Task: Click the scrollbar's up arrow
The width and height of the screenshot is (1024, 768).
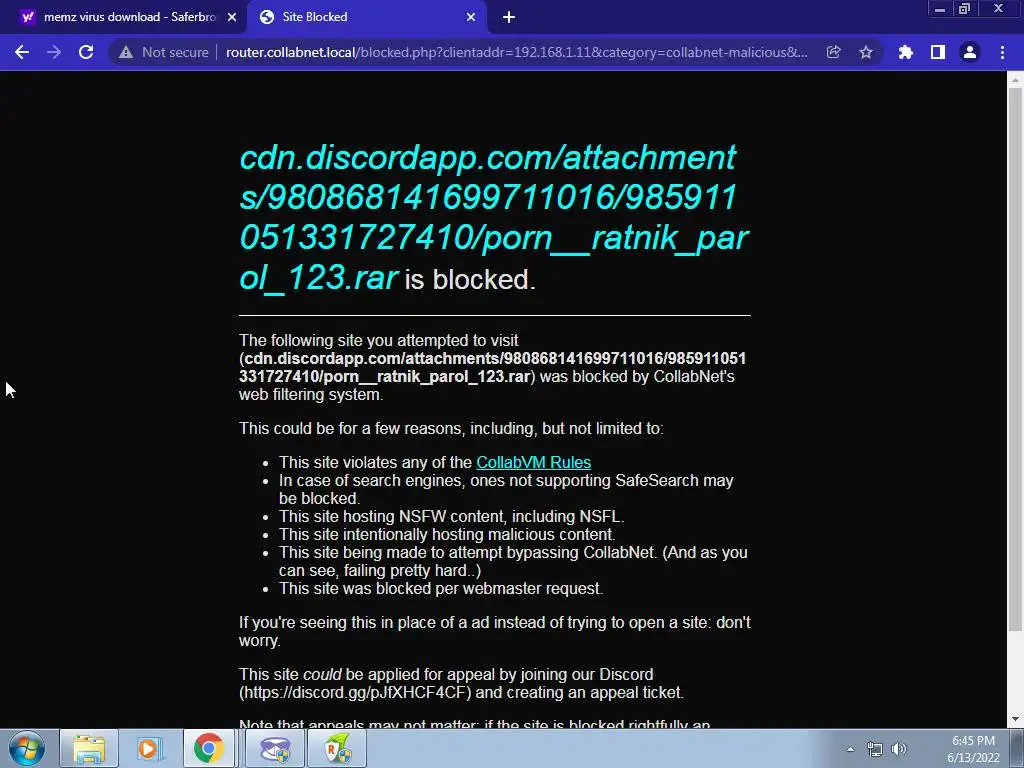Action: coord(1015,80)
